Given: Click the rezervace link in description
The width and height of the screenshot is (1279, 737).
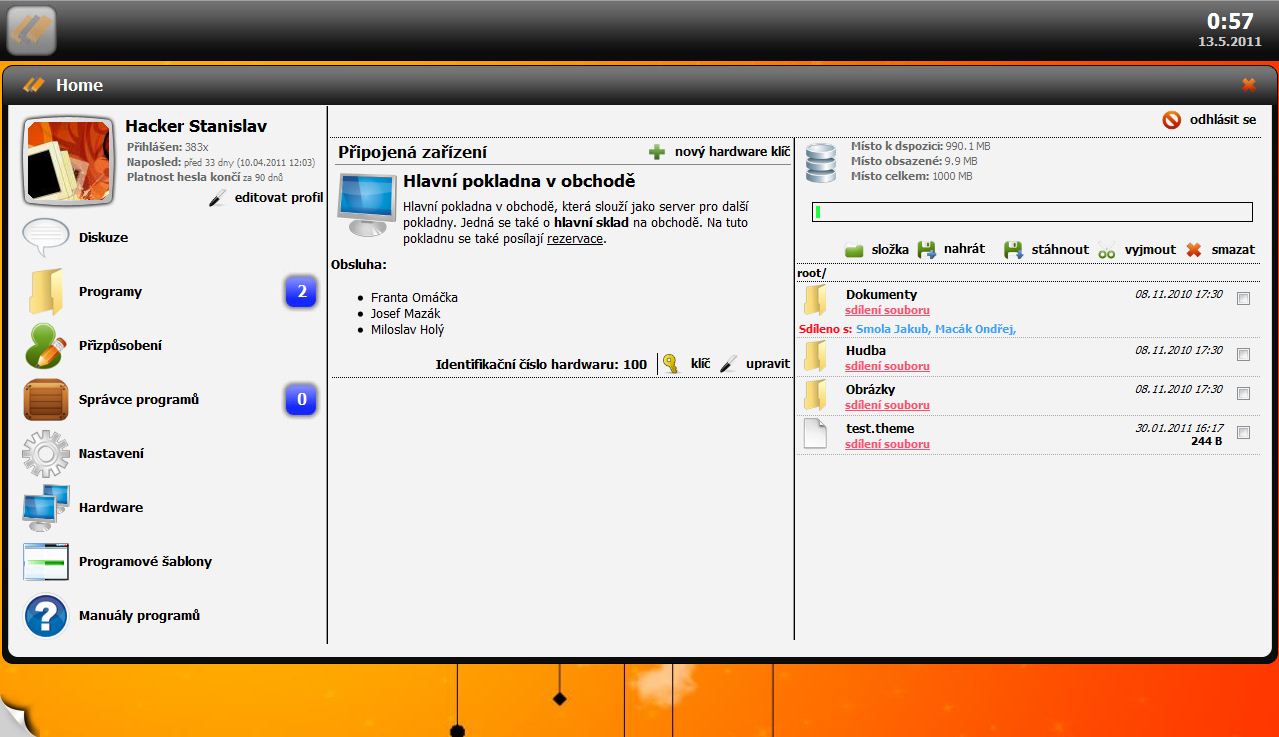Looking at the screenshot, I should tap(576, 239).
